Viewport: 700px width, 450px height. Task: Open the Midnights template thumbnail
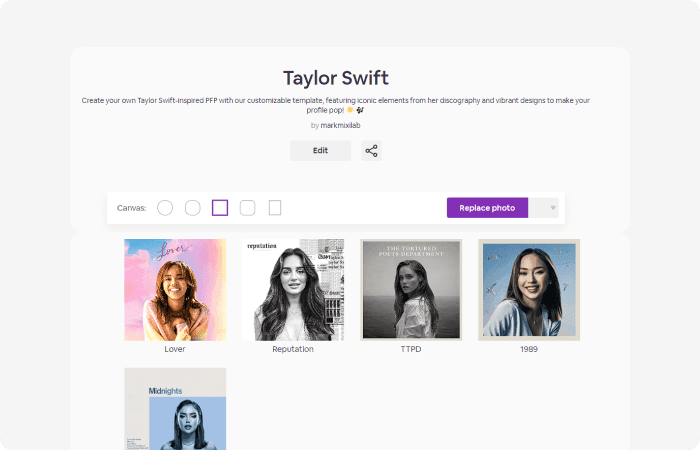click(175, 410)
